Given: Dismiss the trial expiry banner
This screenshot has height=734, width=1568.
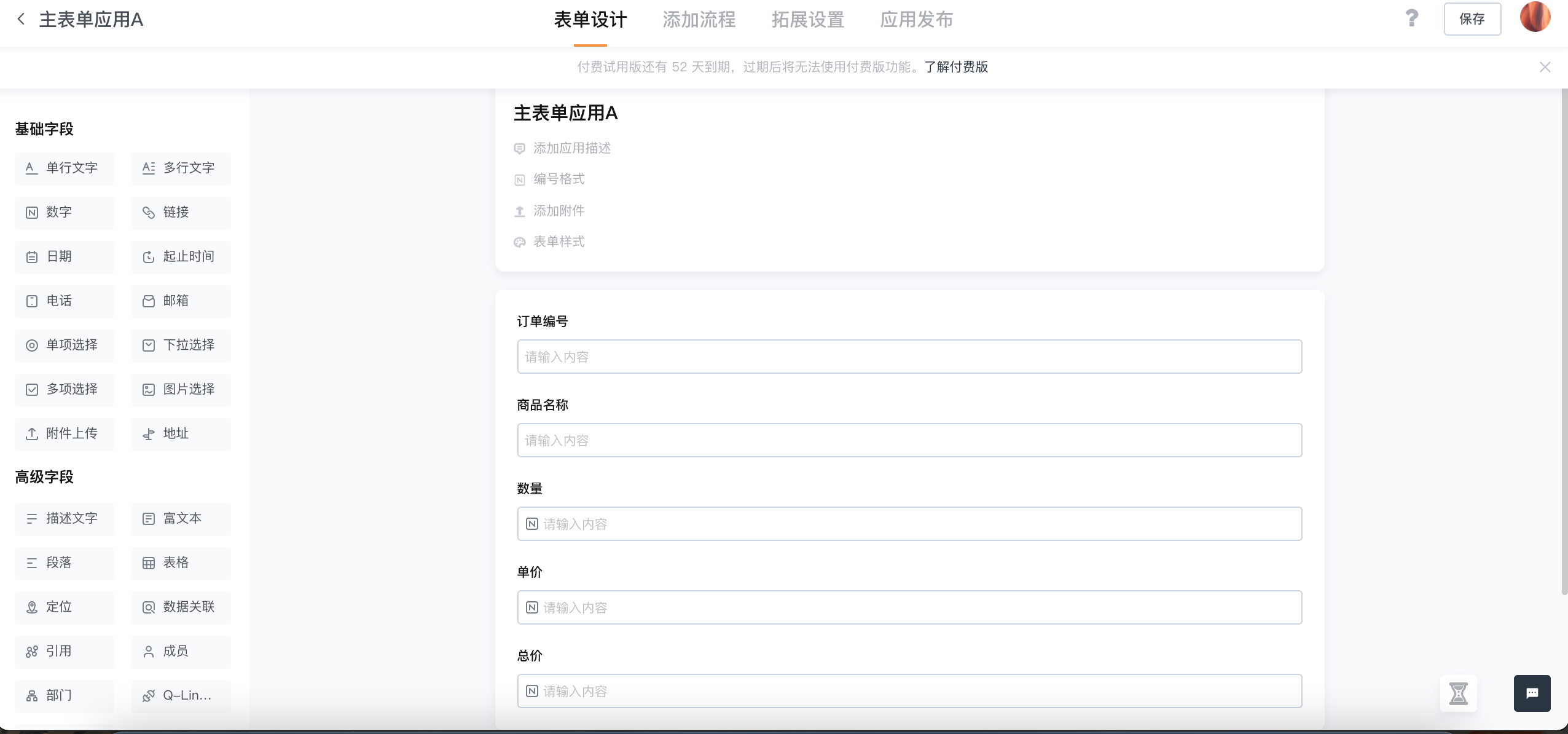Looking at the screenshot, I should [x=1545, y=67].
